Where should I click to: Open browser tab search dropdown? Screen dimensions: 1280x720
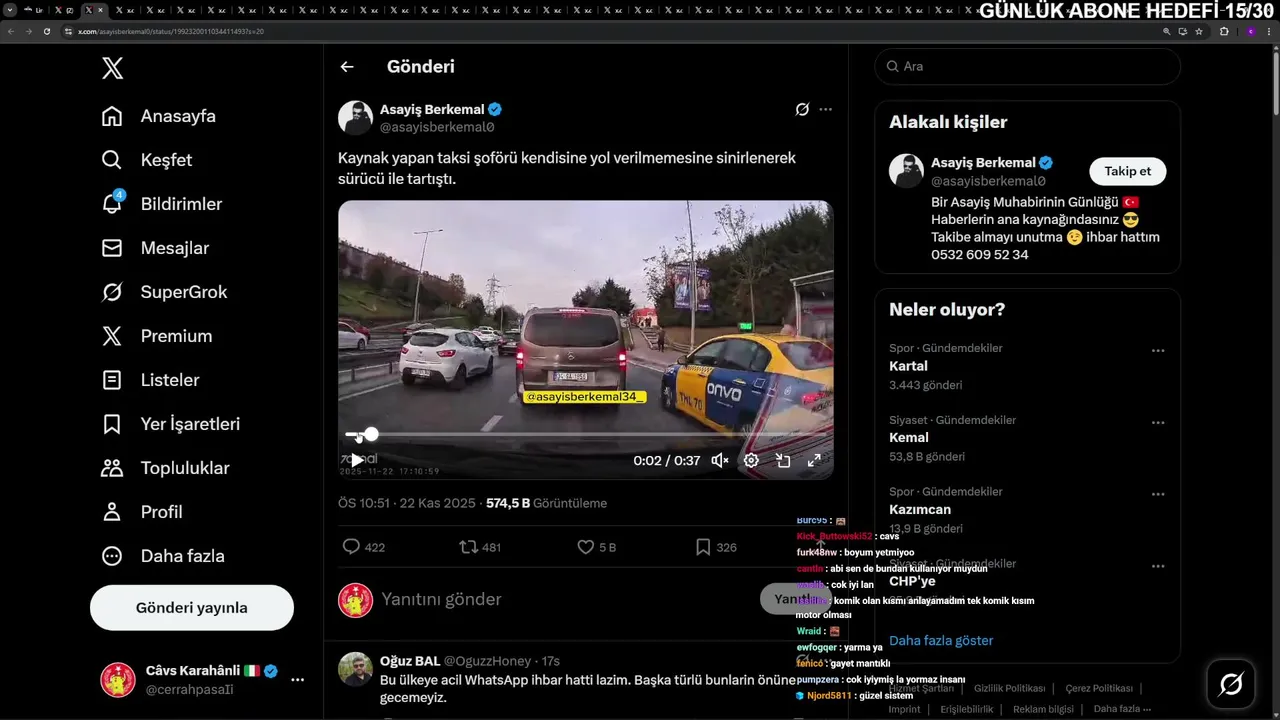tap(9, 10)
